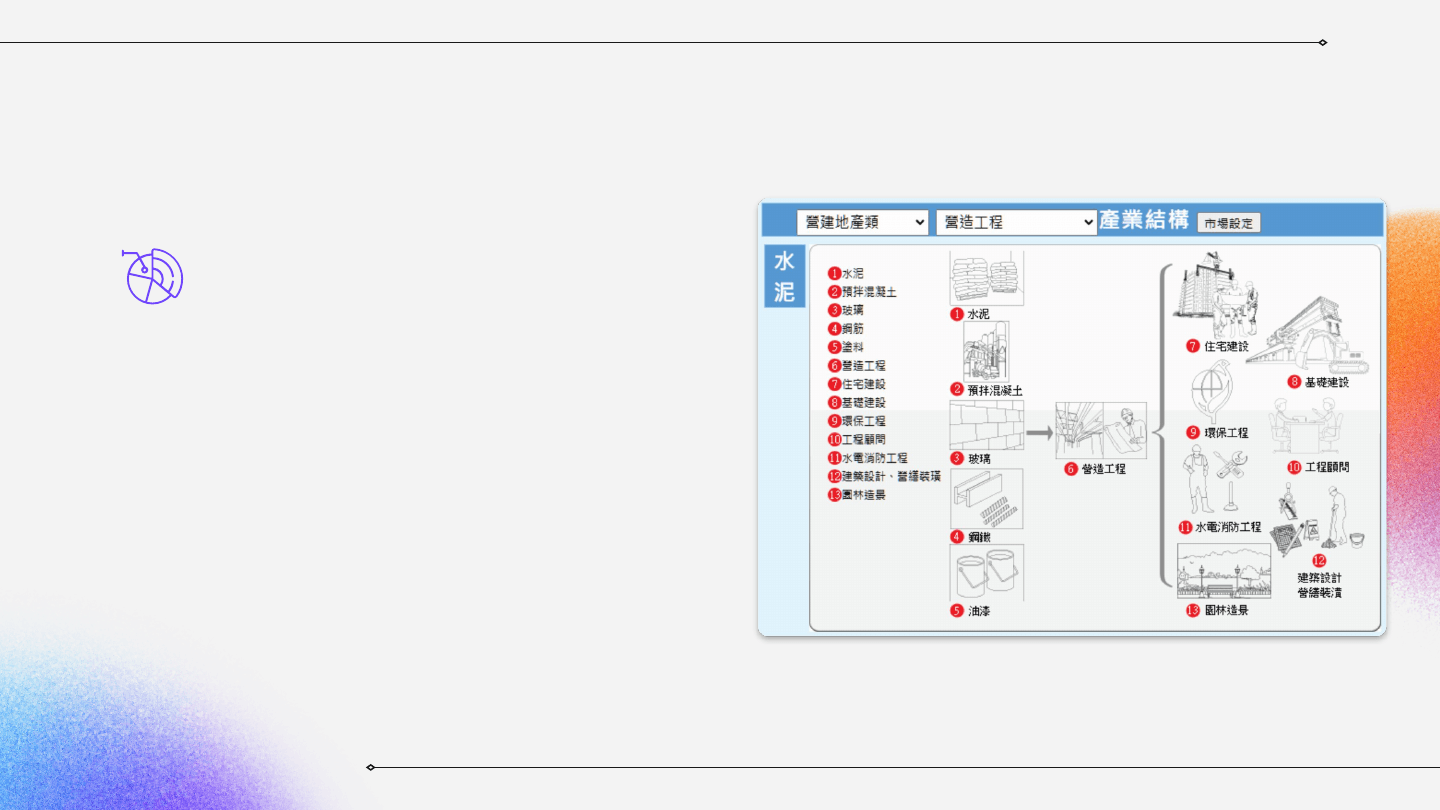Click the 鋼筋 item in the list

tap(852, 328)
